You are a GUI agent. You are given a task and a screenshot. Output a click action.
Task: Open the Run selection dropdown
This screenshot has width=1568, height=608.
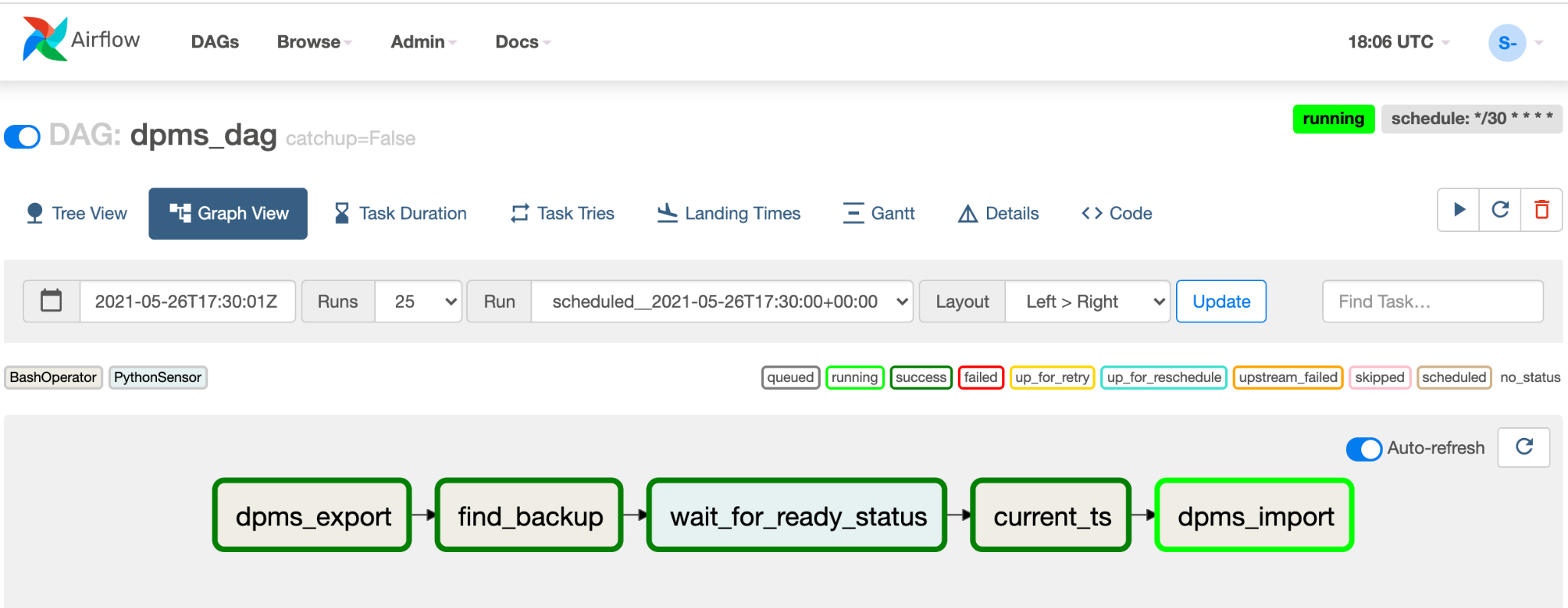[x=721, y=302]
